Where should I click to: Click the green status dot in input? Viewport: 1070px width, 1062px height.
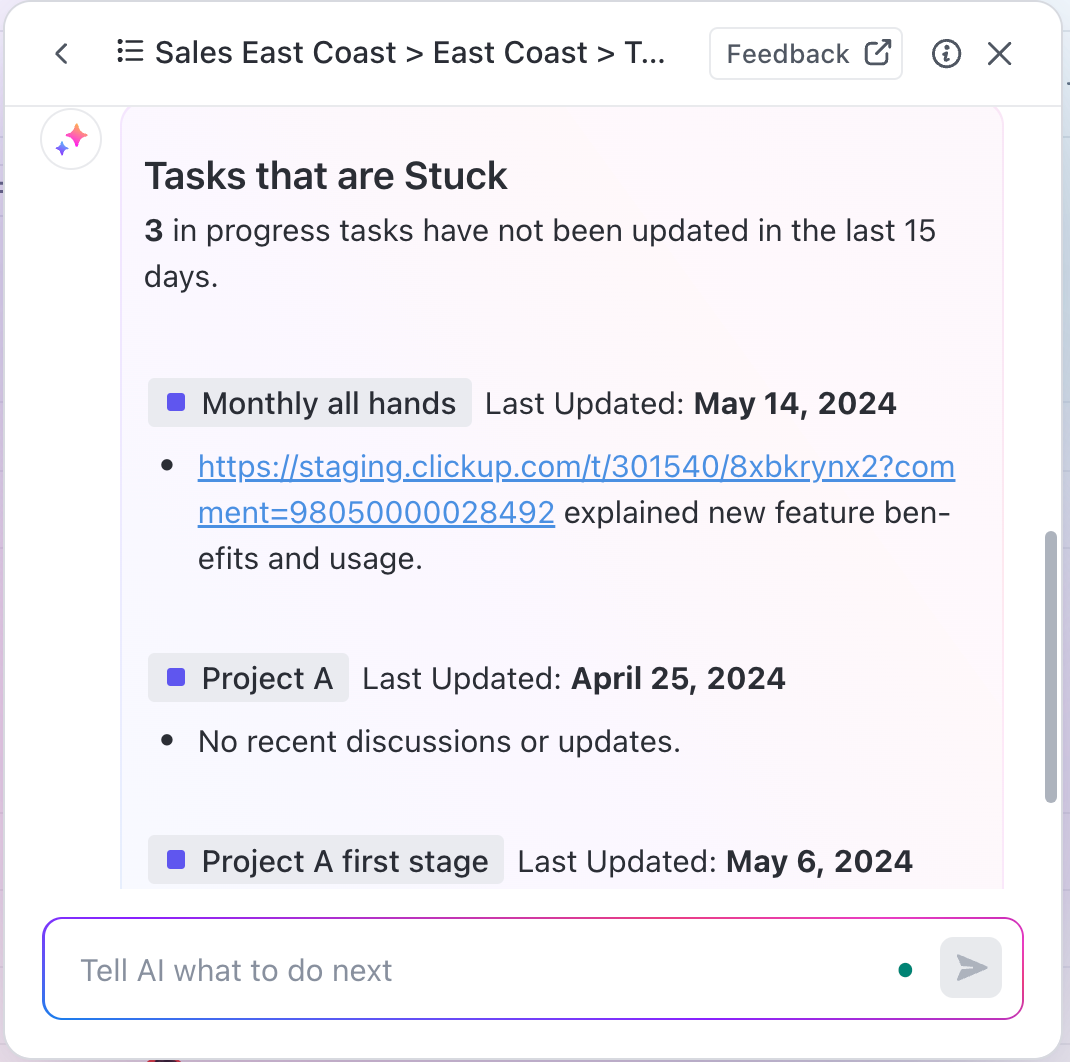(x=905, y=970)
